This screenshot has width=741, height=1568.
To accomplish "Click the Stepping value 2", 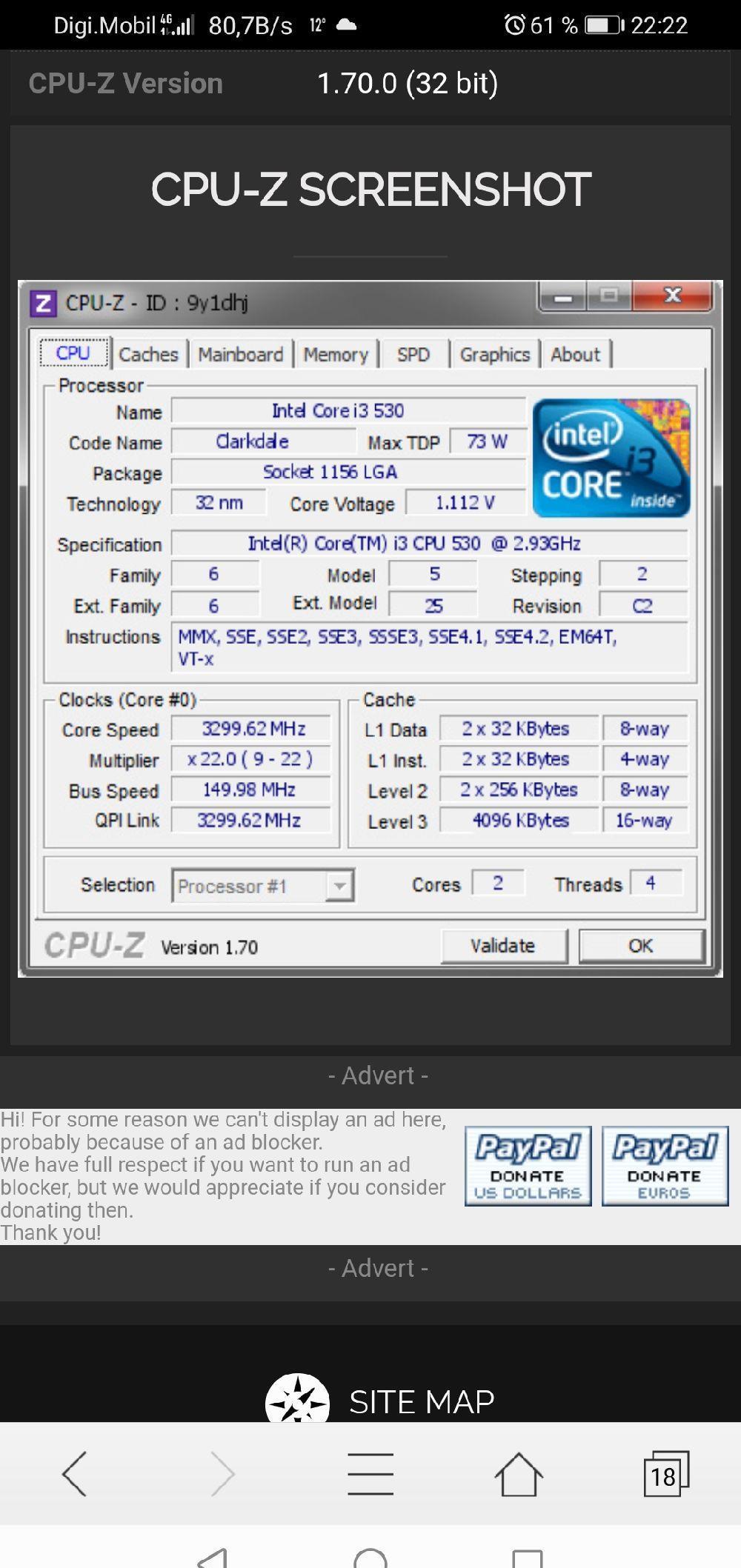I will (x=643, y=574).
